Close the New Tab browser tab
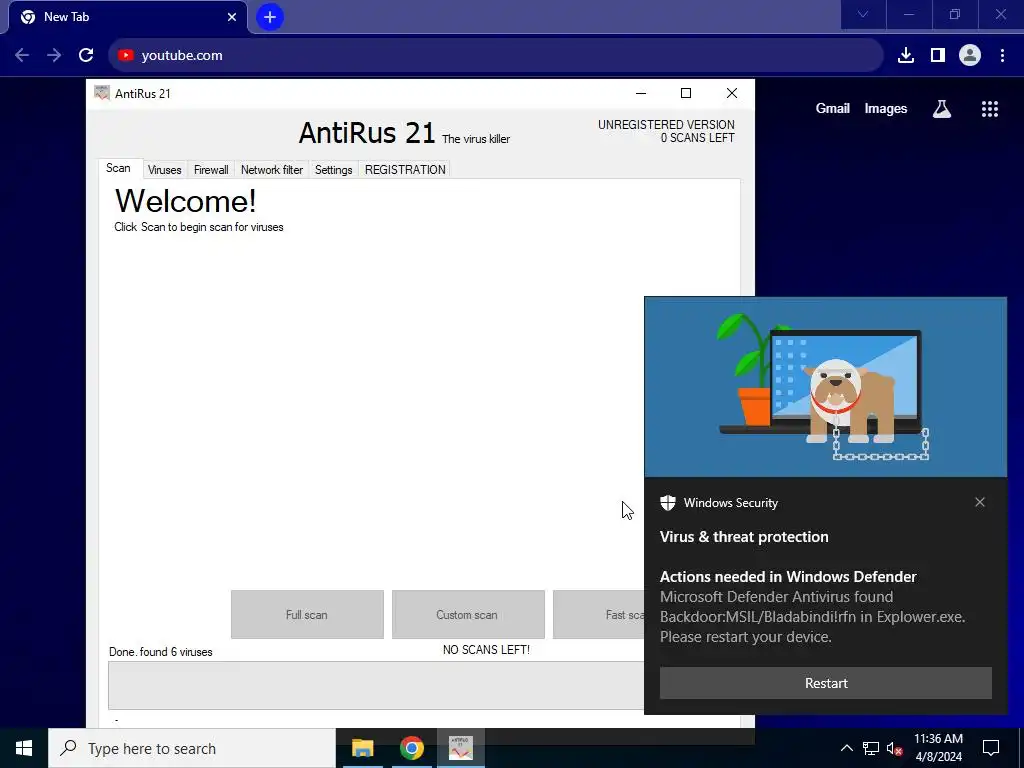The height and width of the screenshot is (768, 1024). click(x=231, y=17)
